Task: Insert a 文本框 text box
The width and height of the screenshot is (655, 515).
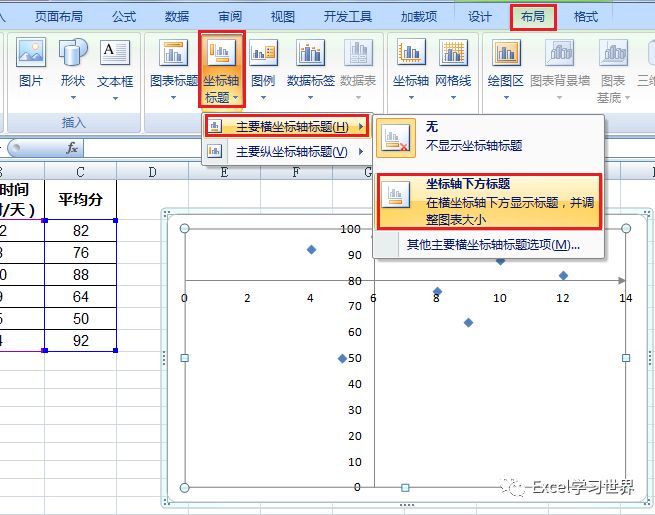Action: (115, 69)
